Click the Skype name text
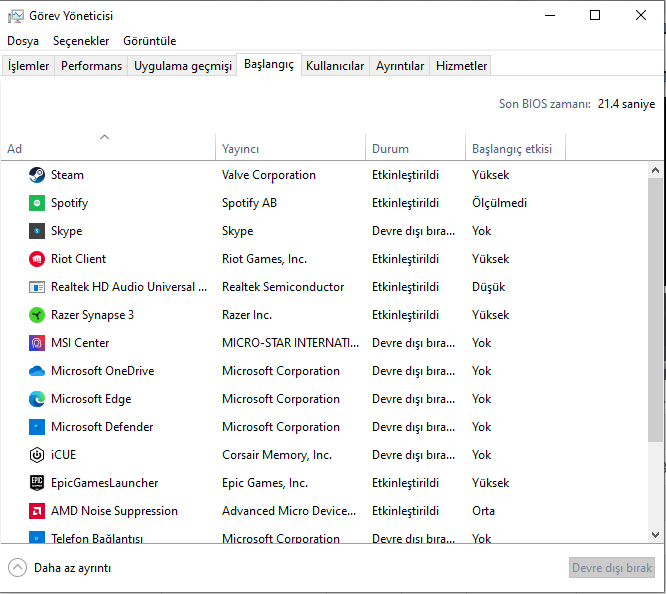The image size is (666, 594). click(66, 231)
